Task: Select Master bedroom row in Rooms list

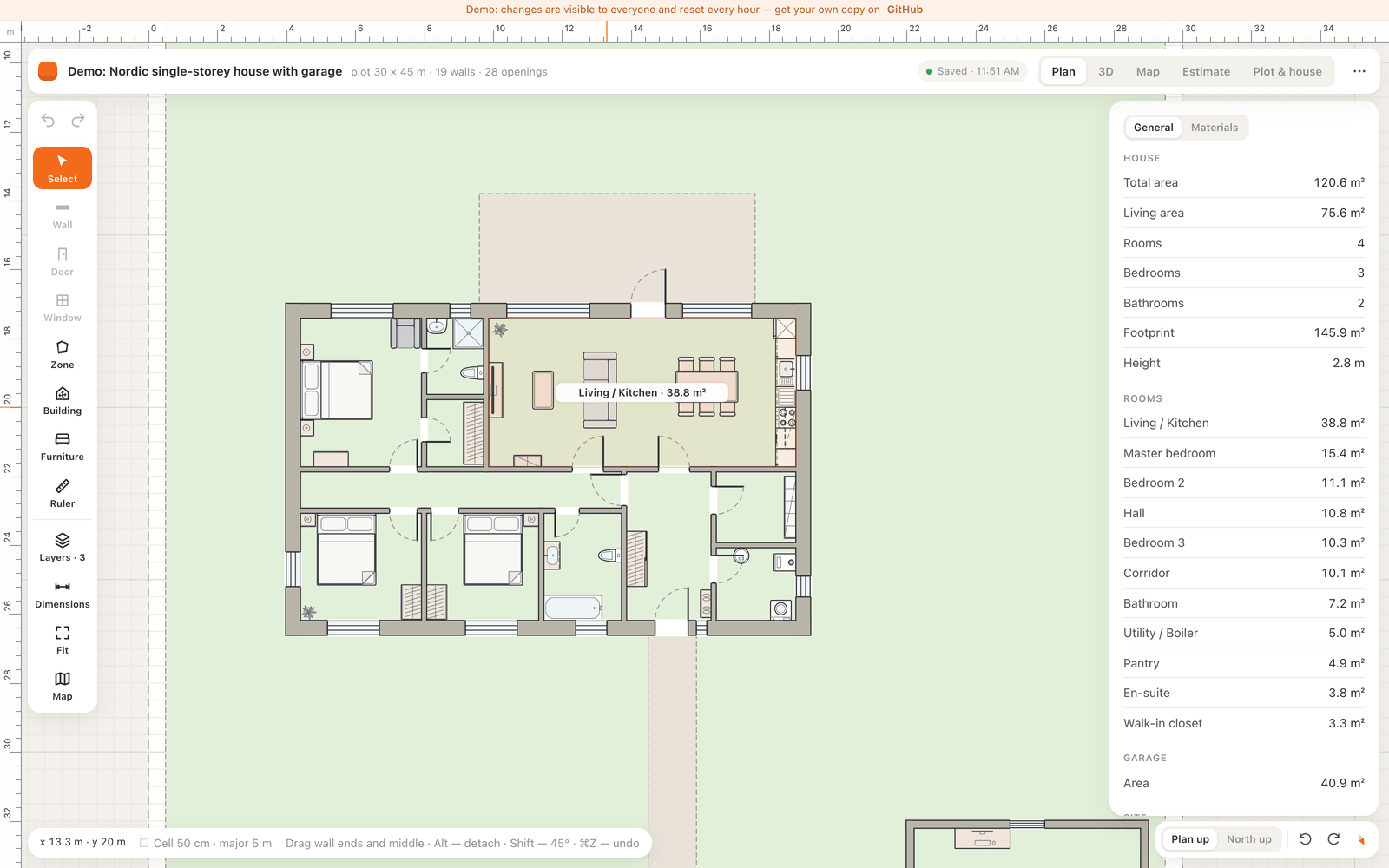Action: click(1243, 453)
